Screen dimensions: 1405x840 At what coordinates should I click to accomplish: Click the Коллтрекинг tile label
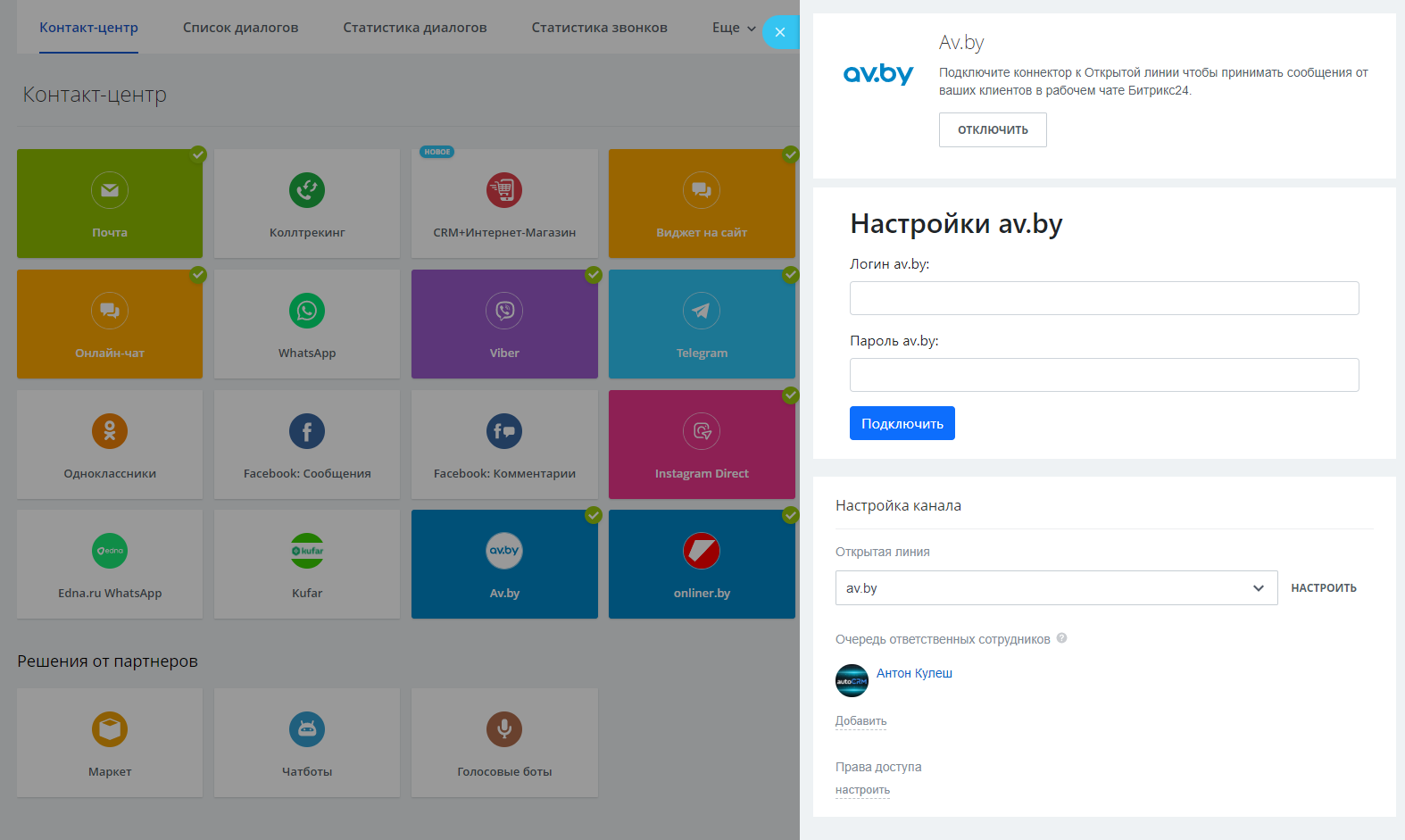[x=307, y=233]
